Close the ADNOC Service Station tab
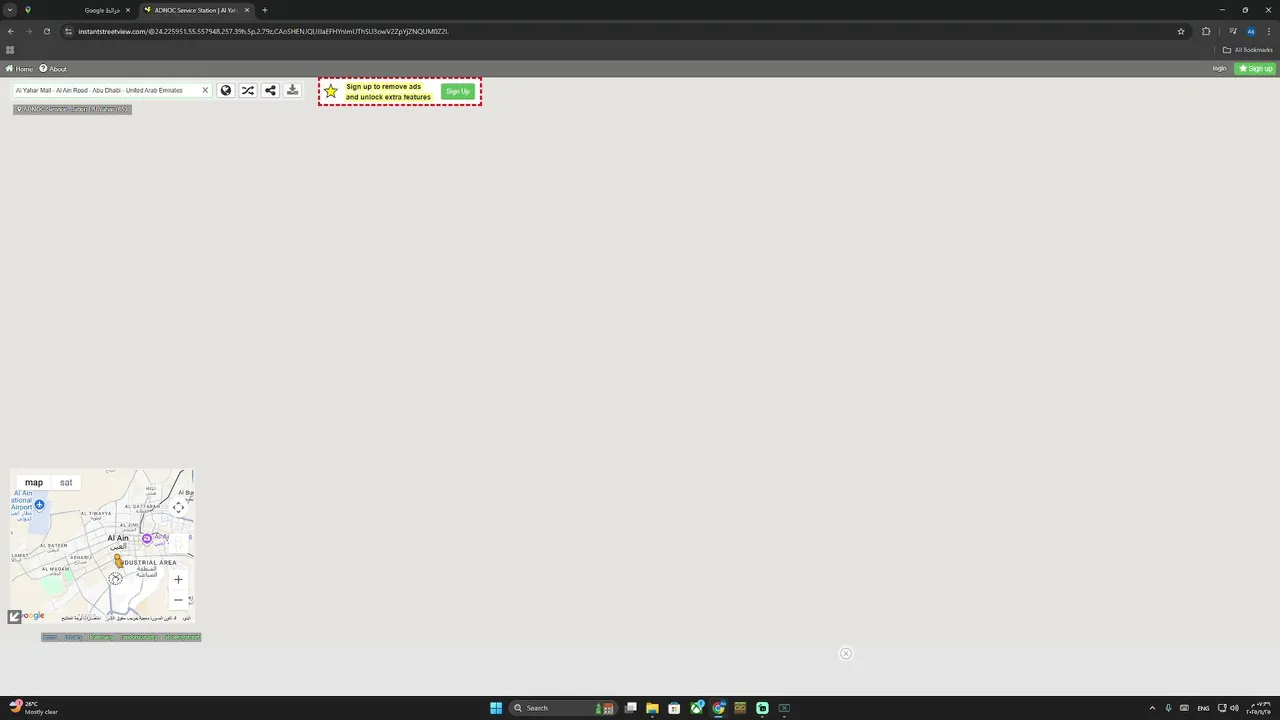 click(247, 10)
